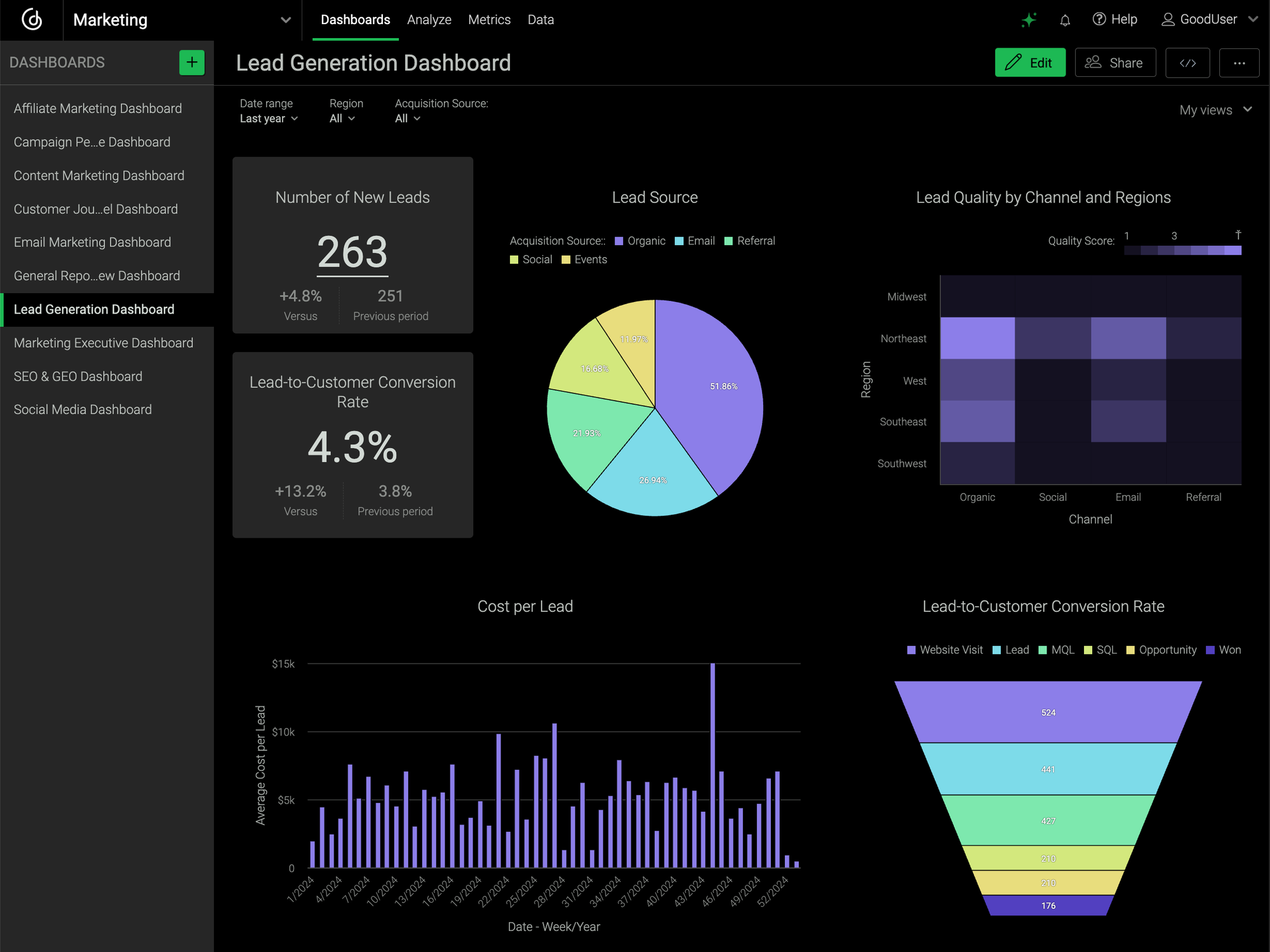Open the Metrics section
1270x952 pixels.
tap(489, 20)
